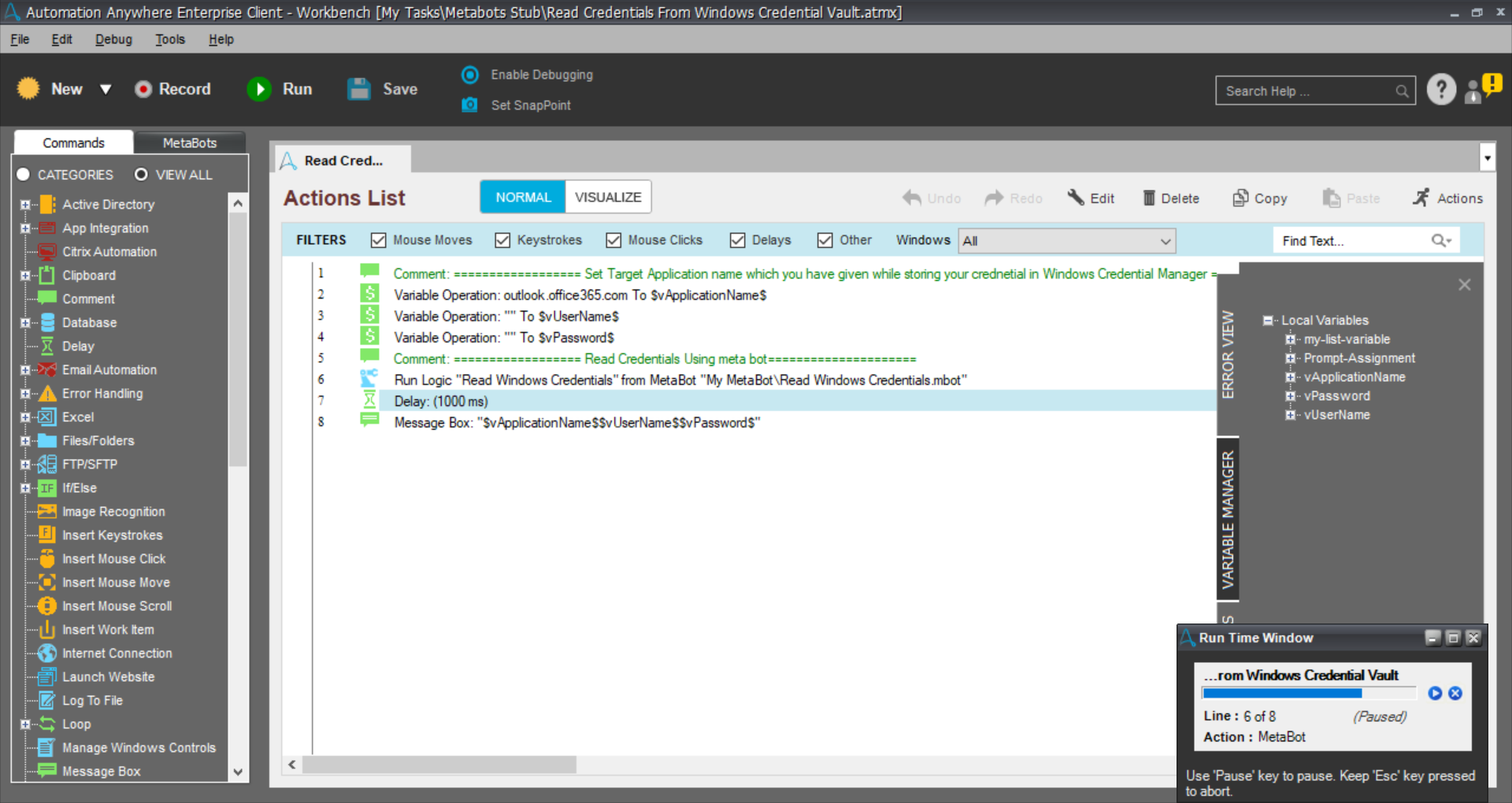The image size is (1512, 803).
Task: Select the CATEGORIES radio button
Action: (x=24, y=175)
